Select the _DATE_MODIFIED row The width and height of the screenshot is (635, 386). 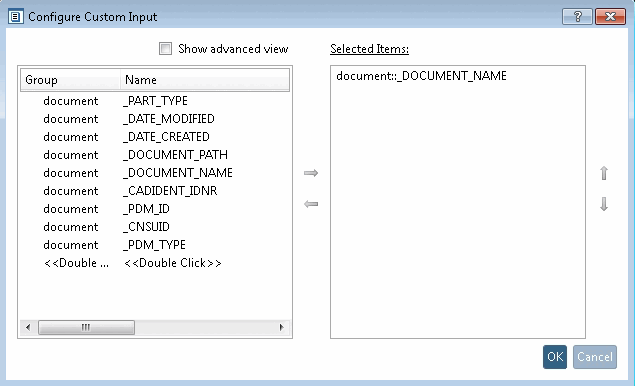[155, 119]
